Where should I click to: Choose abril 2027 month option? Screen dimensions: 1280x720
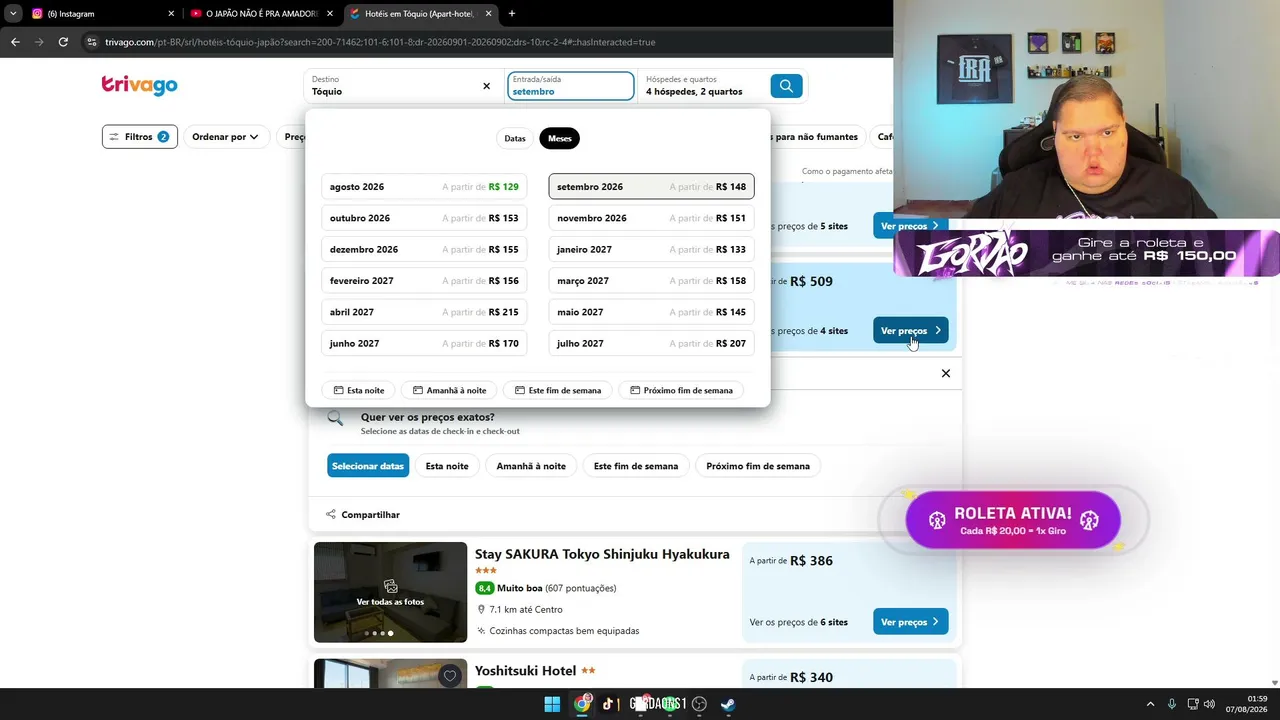click(424, 312)
